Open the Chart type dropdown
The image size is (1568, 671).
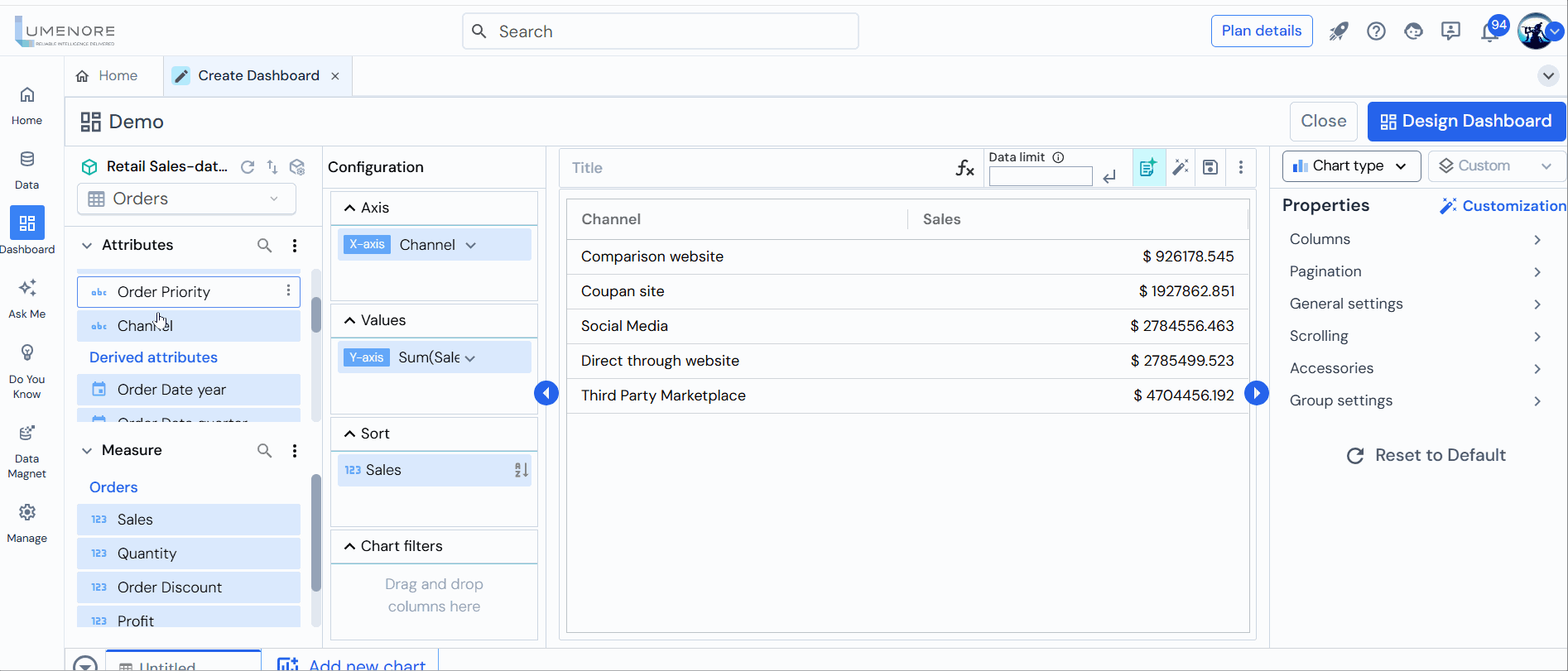pyautogui.click(x=1351, y=166)
